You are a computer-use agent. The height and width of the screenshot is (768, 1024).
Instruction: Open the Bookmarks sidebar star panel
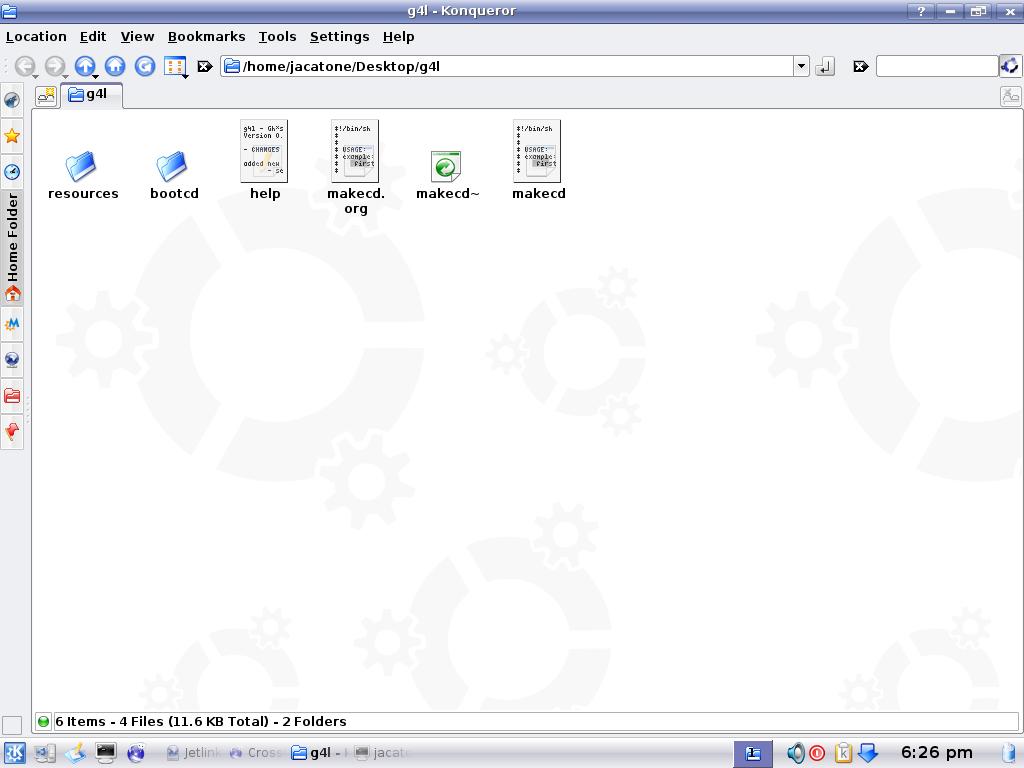12,136
